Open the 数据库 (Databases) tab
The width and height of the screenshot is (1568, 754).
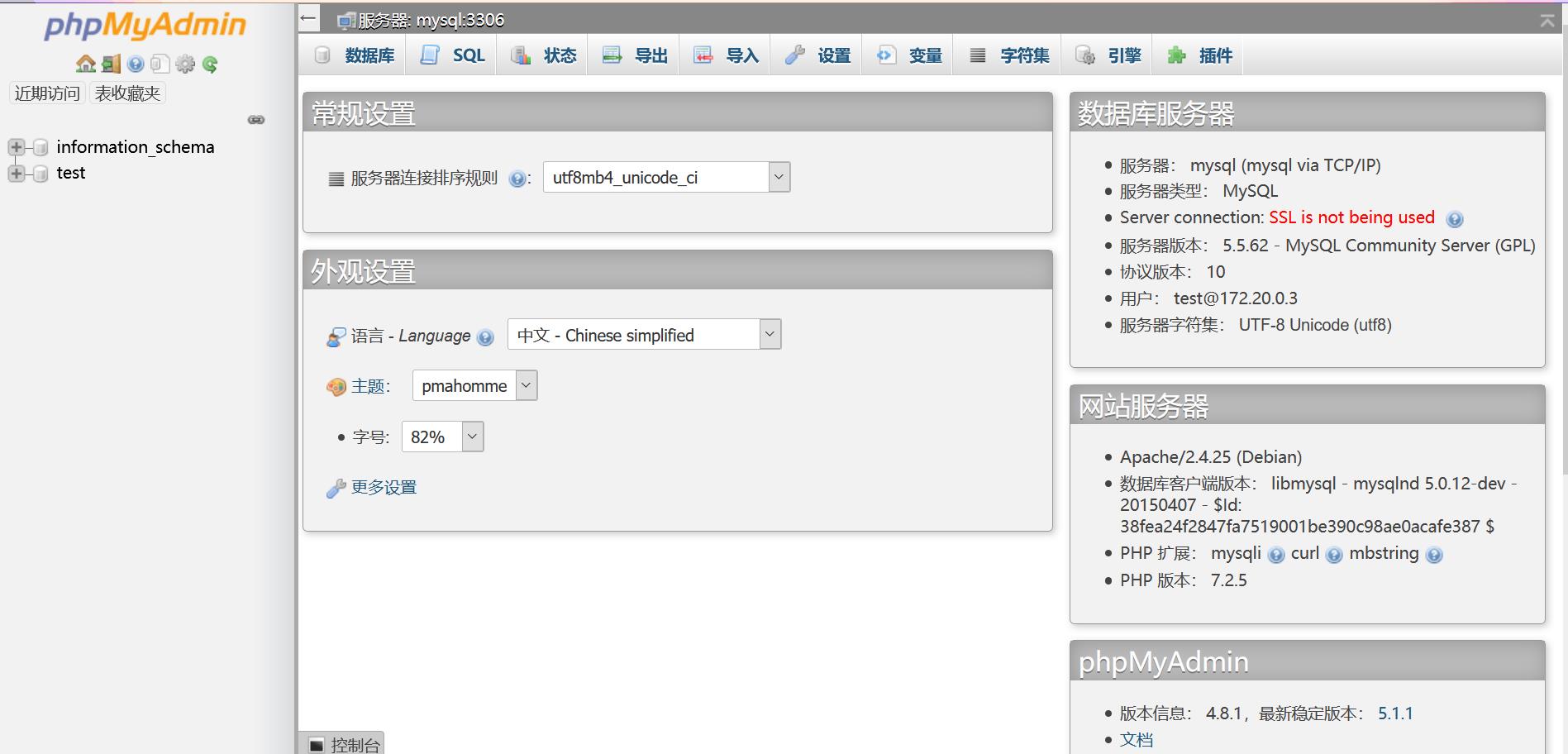click(355, 55)
